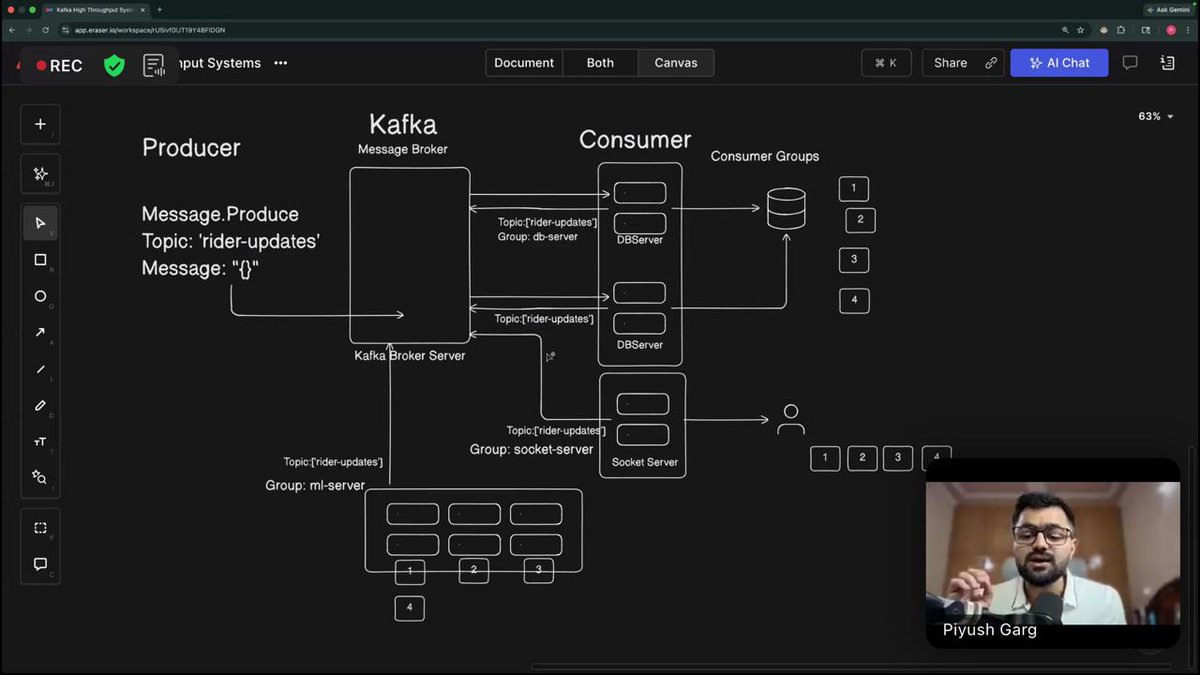Open the three-dot more options menu

281,63
